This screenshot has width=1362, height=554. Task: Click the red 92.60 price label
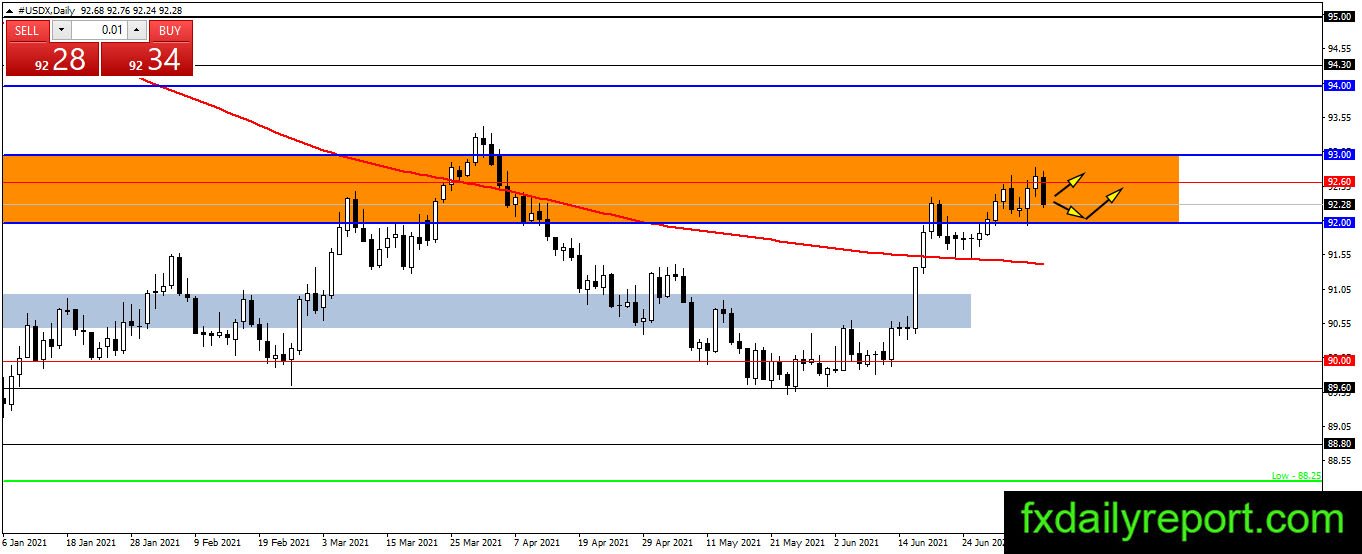tap(1339, 182)
